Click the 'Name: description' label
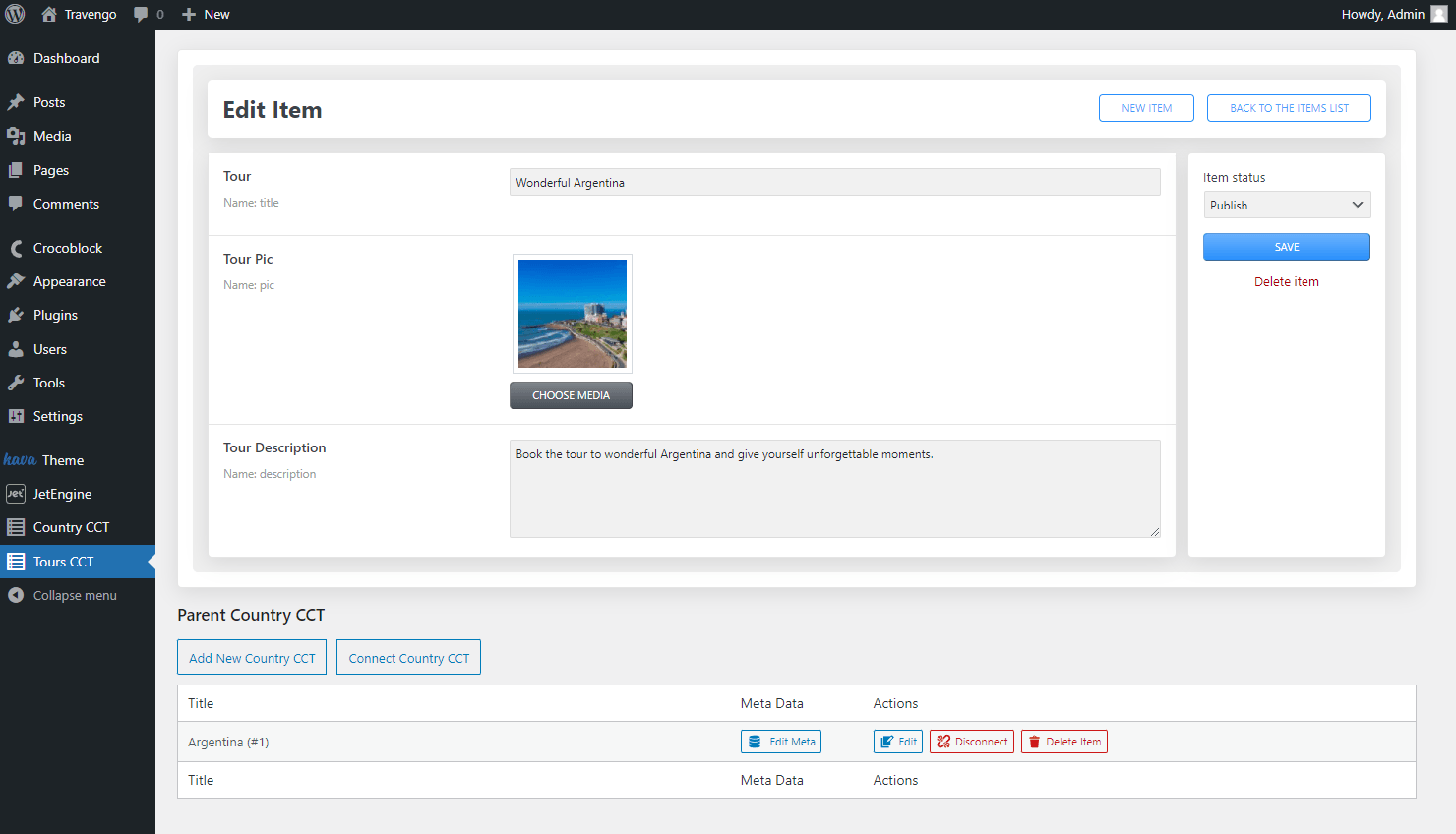Viewport: 1456px width, 834px height. (270, 474)
